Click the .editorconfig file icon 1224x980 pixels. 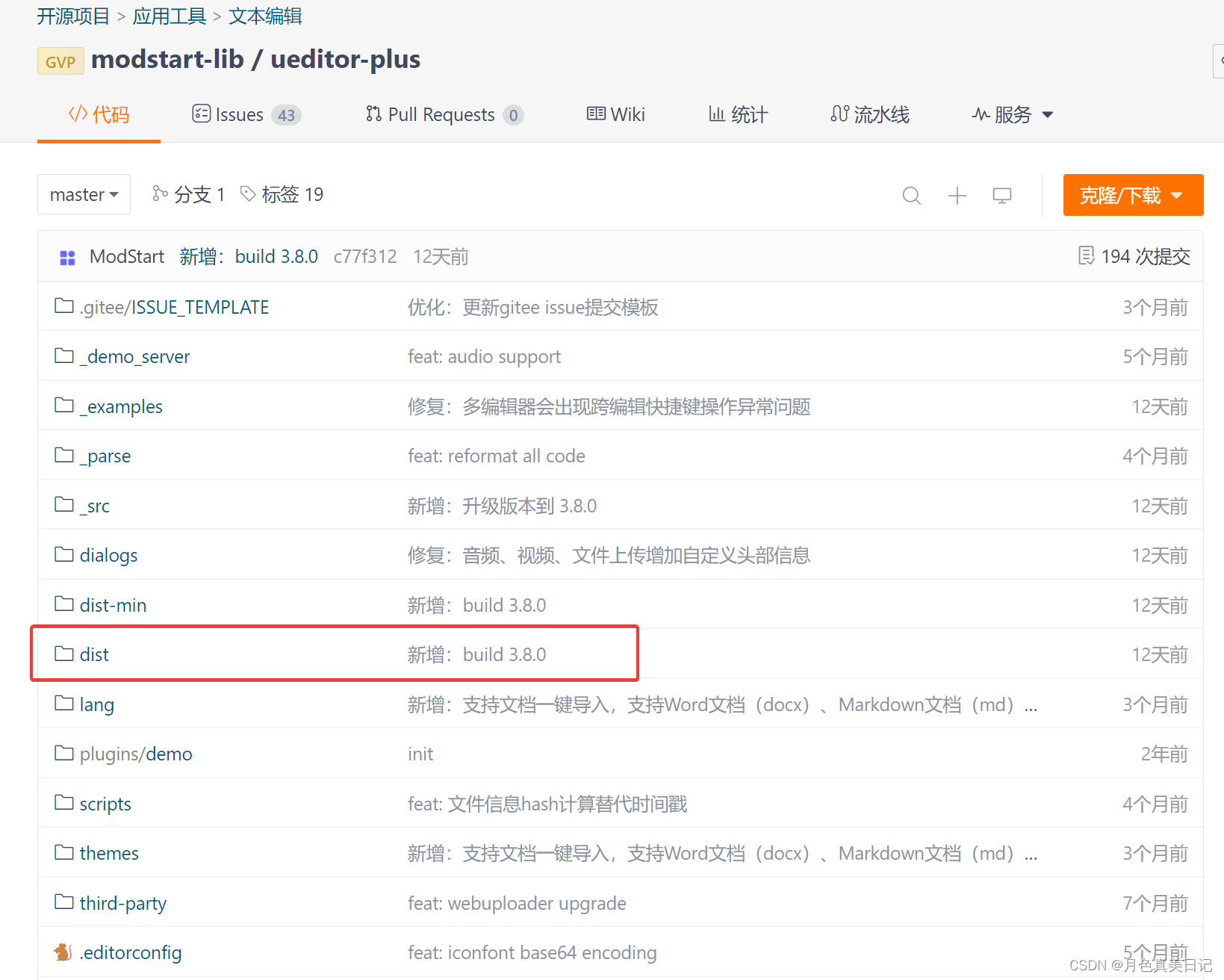[63, 952]
